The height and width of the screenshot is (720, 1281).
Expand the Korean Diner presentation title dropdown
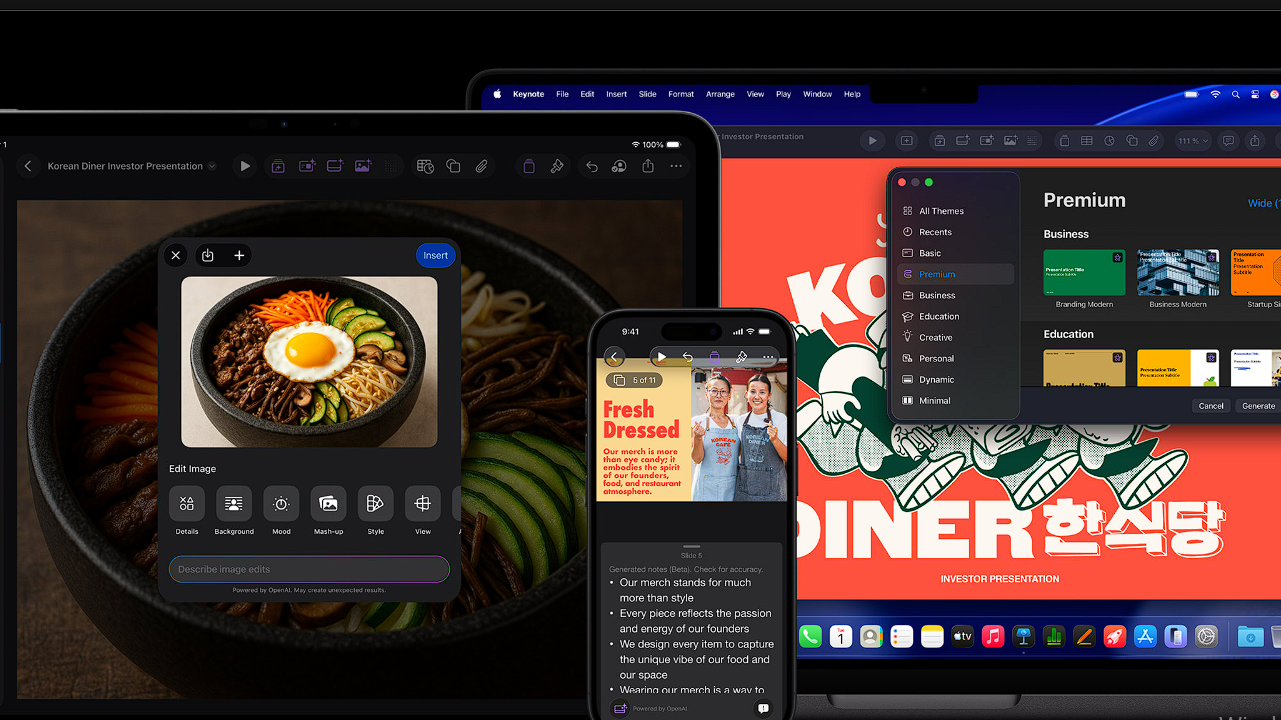click(212, 167)
